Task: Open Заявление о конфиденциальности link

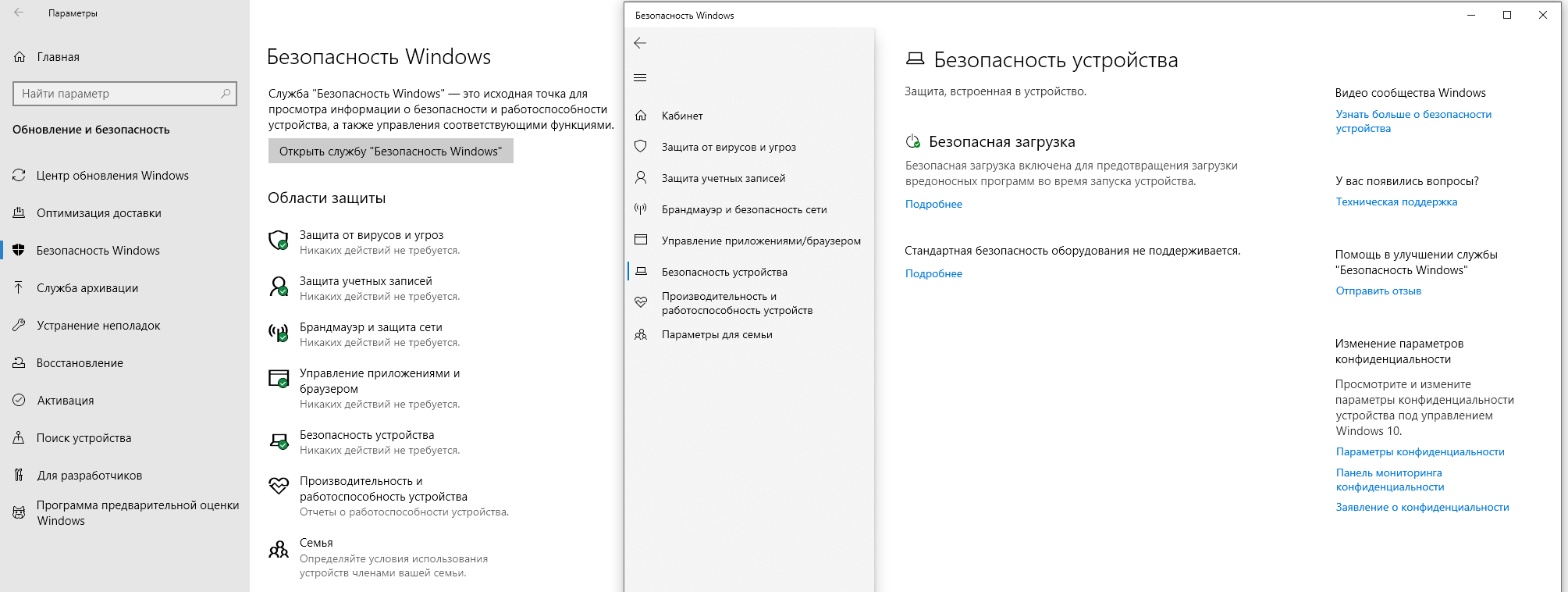Action: [x=1422, y=507]
